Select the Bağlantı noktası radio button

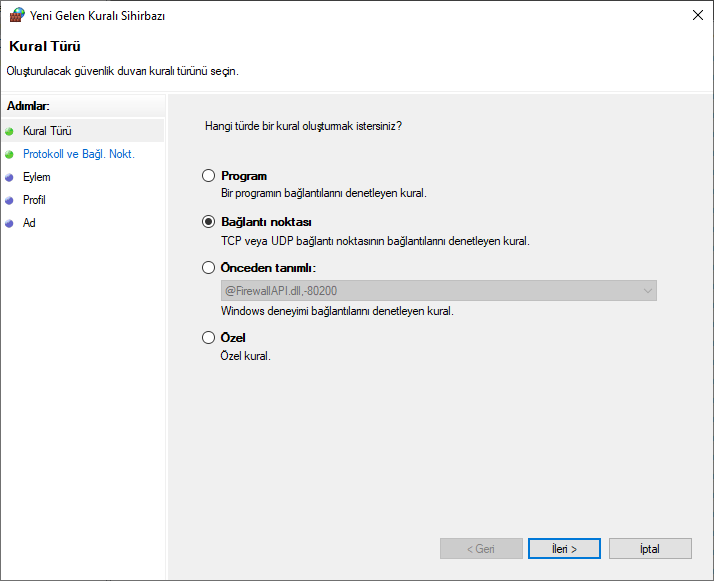tap(208, 222)
